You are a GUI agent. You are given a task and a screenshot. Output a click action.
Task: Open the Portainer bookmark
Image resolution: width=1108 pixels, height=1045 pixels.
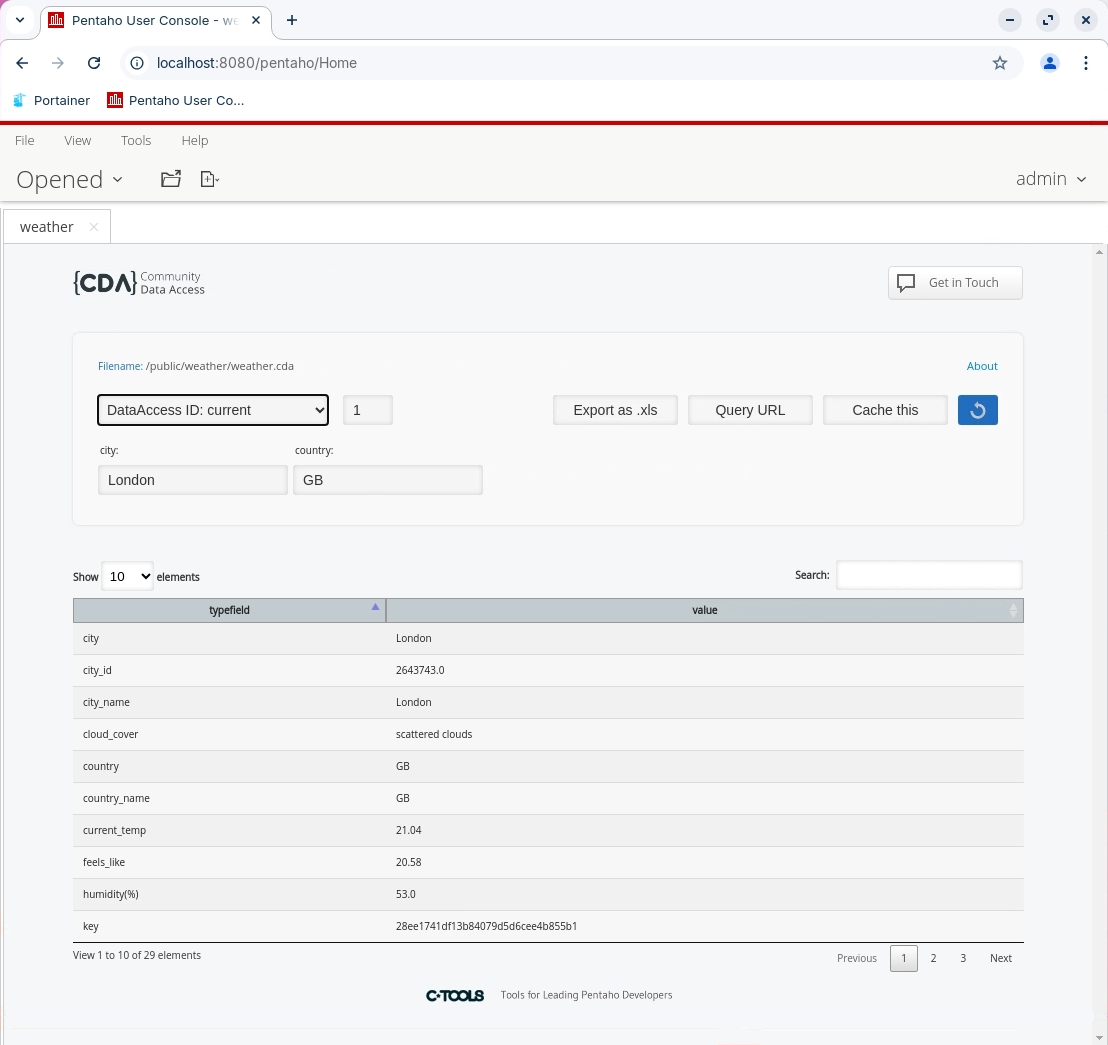(51, 100)
